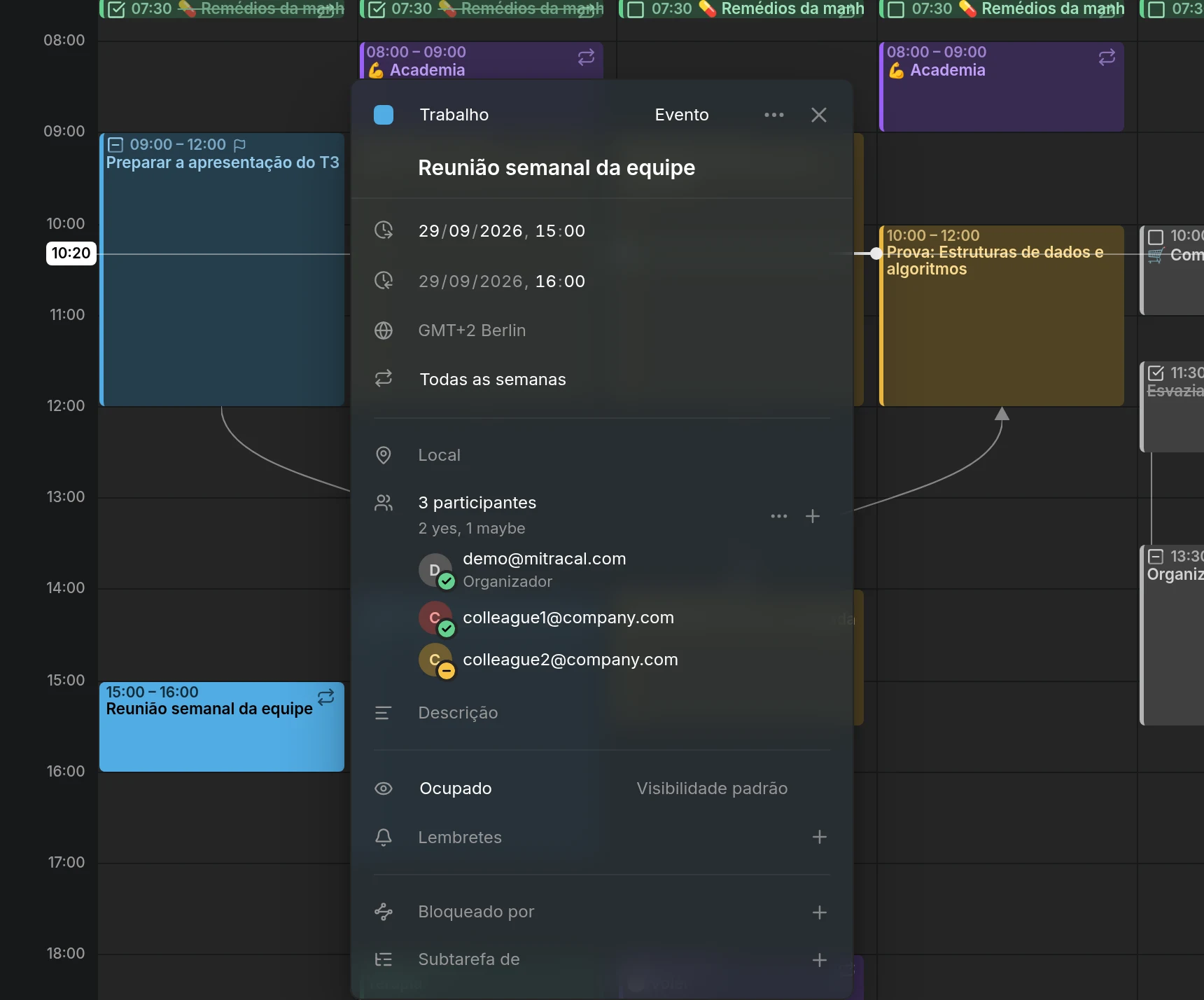The height and width of the screenshot is (1000, 1204).
Task: Open participants more-options menu
Action: click(x=779, y=516)
